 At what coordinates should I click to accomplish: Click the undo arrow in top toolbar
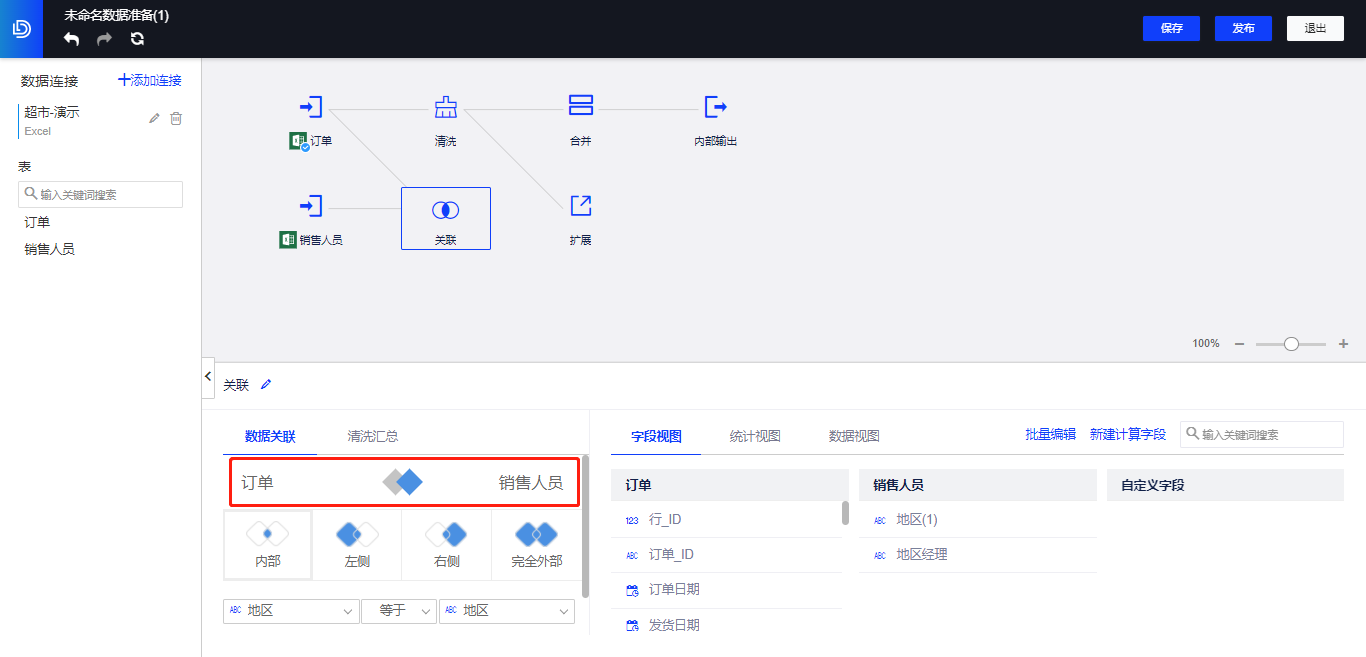[70, 38]
